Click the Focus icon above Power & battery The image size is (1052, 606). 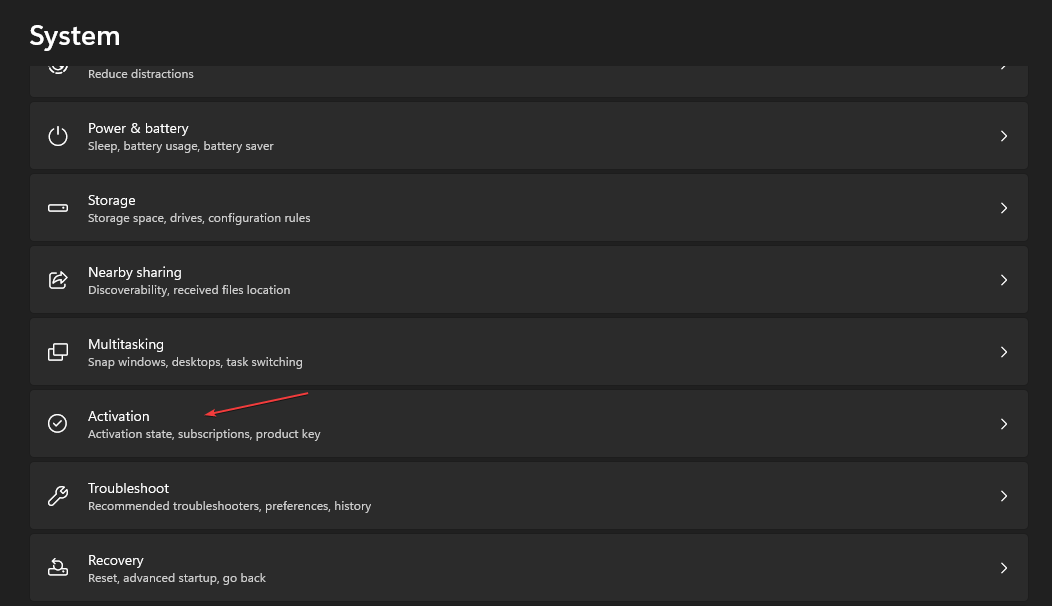point(57,66)
